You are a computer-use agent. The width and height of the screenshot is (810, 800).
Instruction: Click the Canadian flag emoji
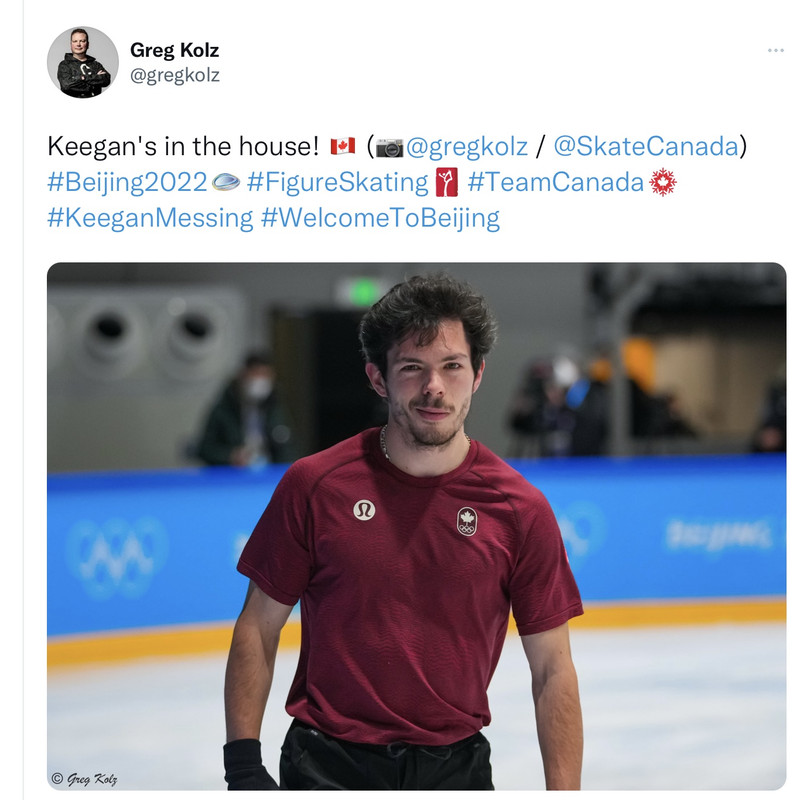tap(342, 146)
